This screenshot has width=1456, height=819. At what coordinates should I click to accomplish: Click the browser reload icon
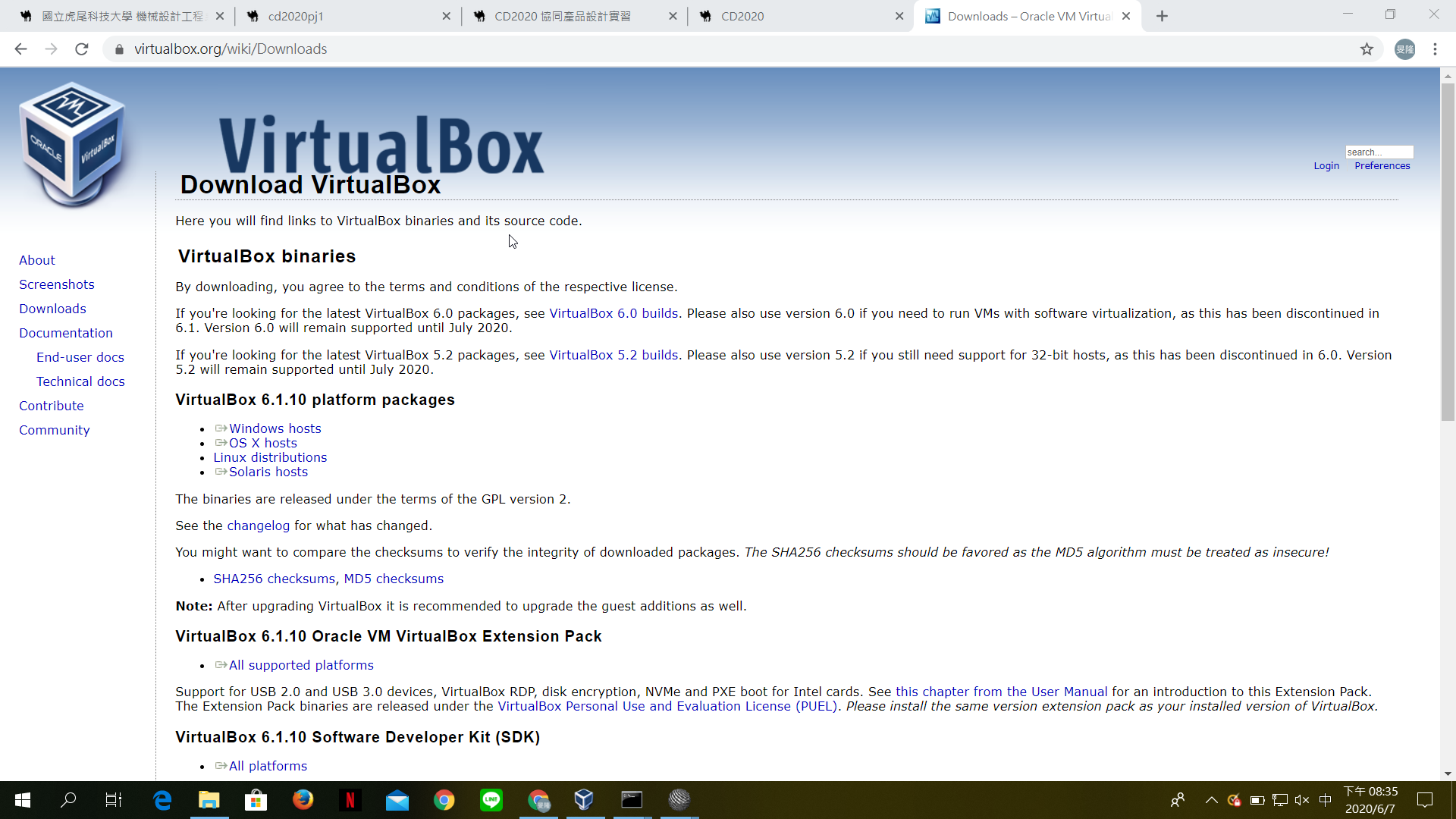click(82, 49)
